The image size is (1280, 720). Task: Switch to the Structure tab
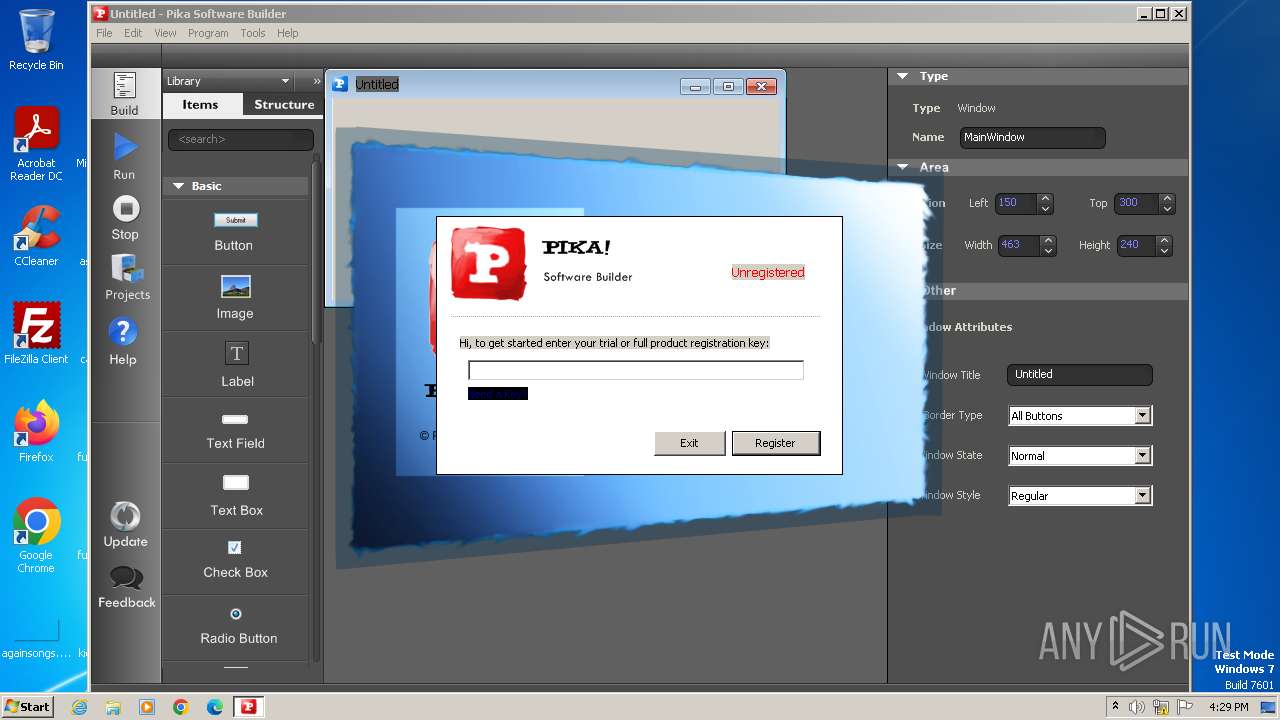pyautogui.click(x=284, y=104)
